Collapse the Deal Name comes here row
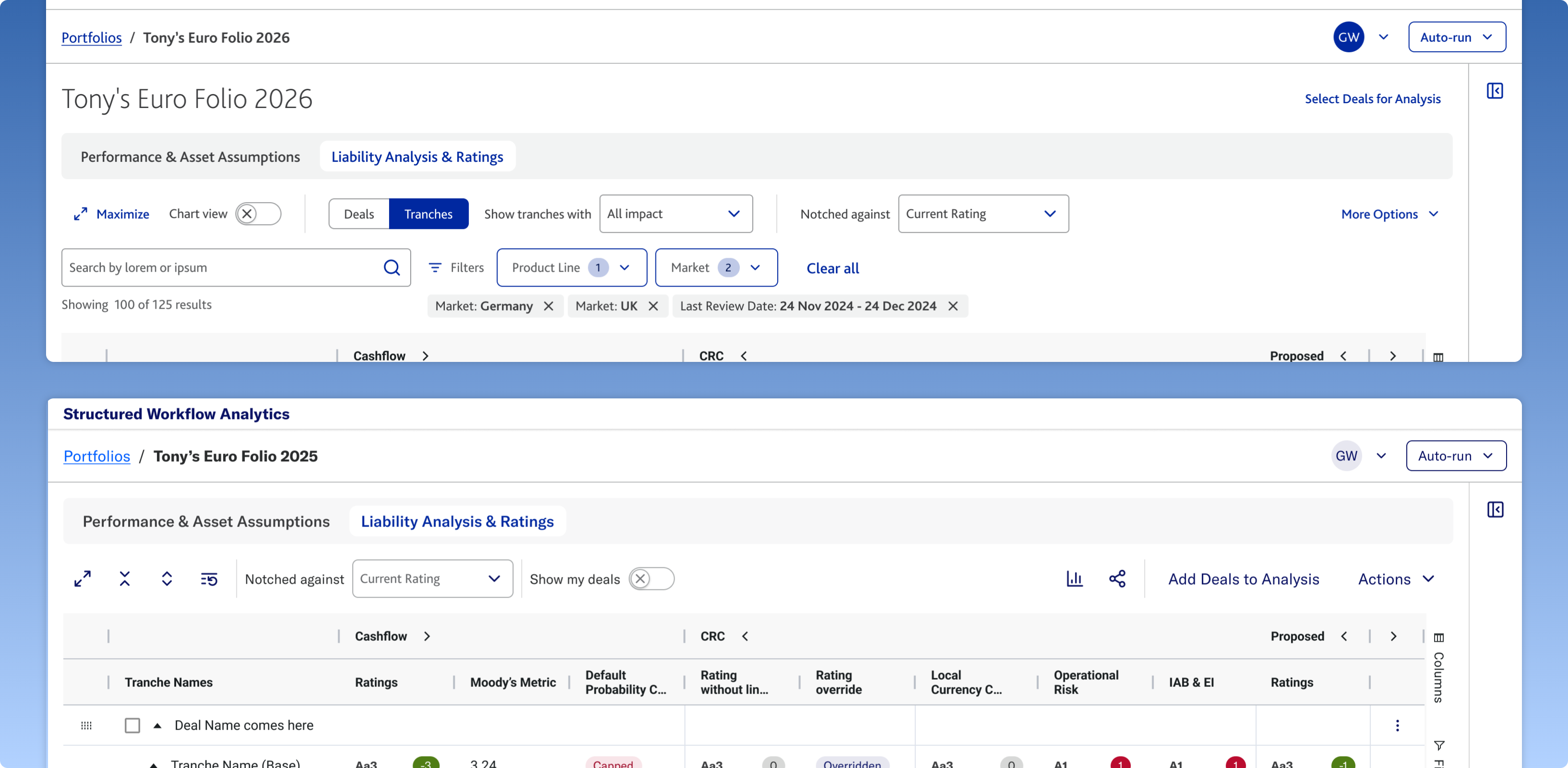The width and height of the screenshot is (1568, 768). [x=157, y=725]
